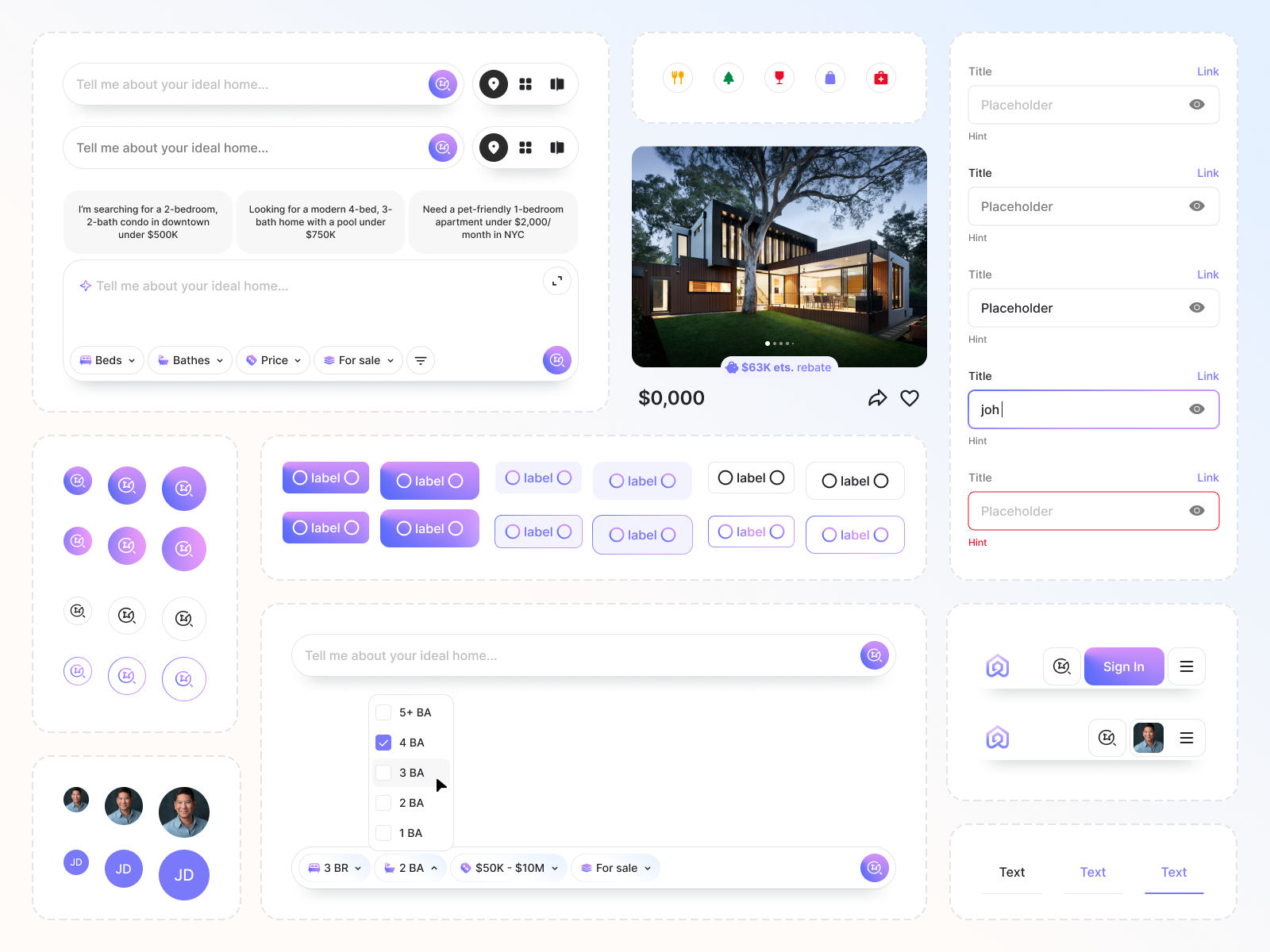Open the For sale dropdown beside Price
This screenshot has width=1270, height=952.
point(359,360)
